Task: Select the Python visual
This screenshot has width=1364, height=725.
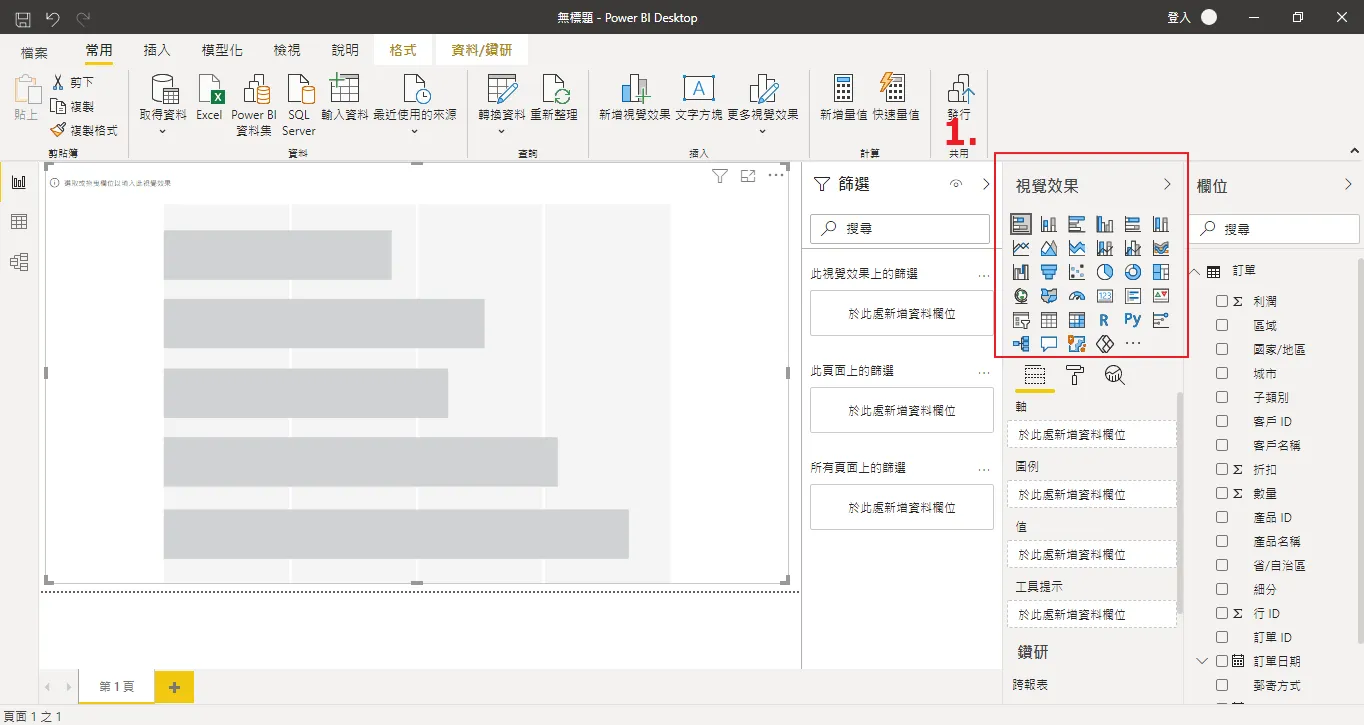Action: click(x=1133, y=320)
